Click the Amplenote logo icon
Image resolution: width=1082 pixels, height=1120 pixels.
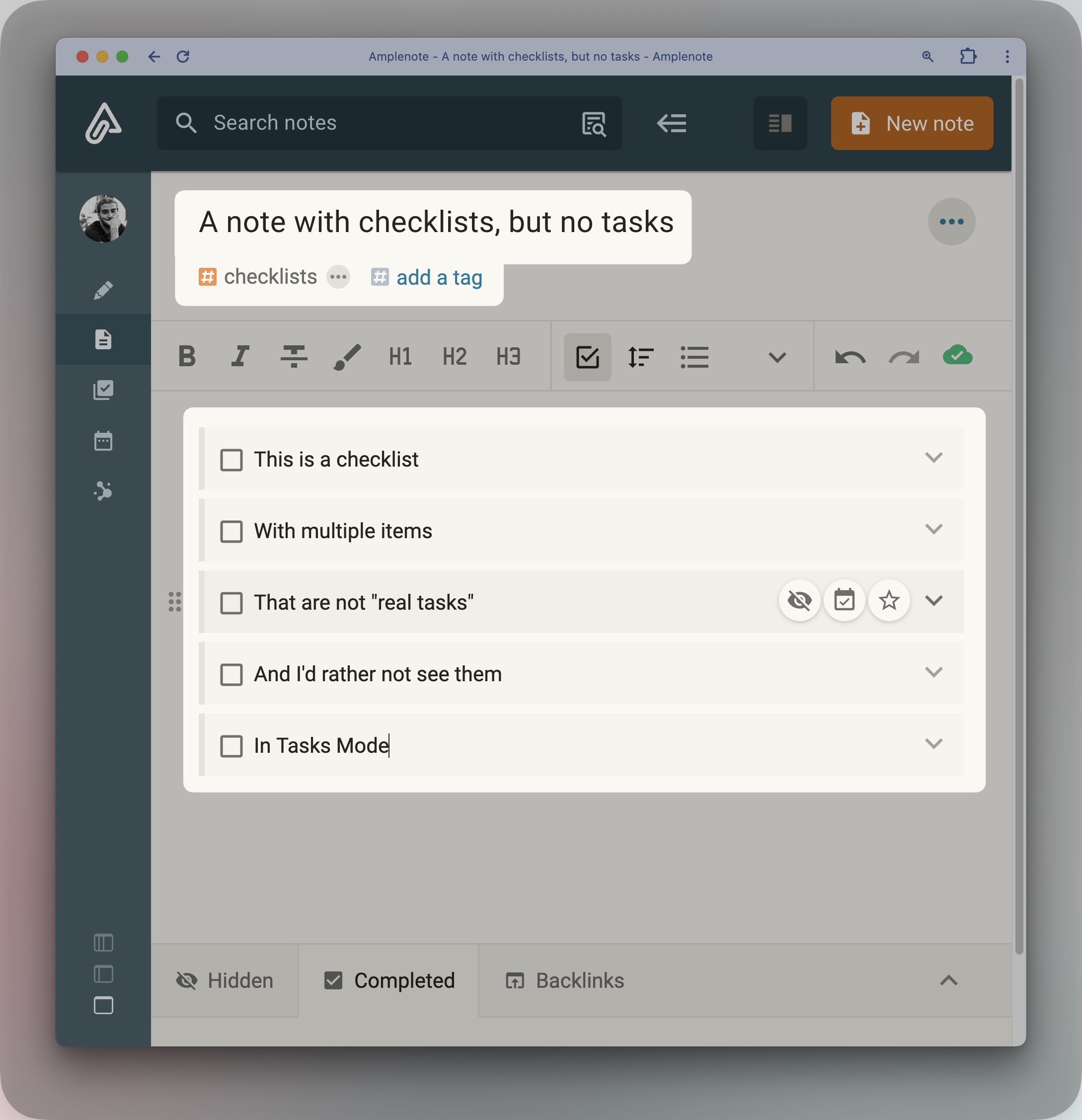pos(103,123)
